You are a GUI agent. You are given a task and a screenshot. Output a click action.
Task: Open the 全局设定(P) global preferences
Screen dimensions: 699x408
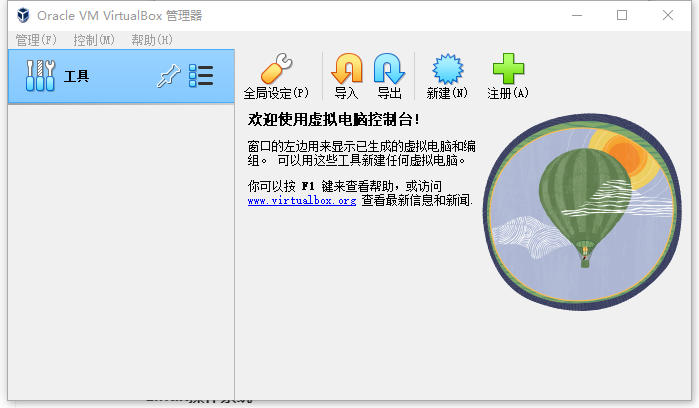(x=276, y=76)
